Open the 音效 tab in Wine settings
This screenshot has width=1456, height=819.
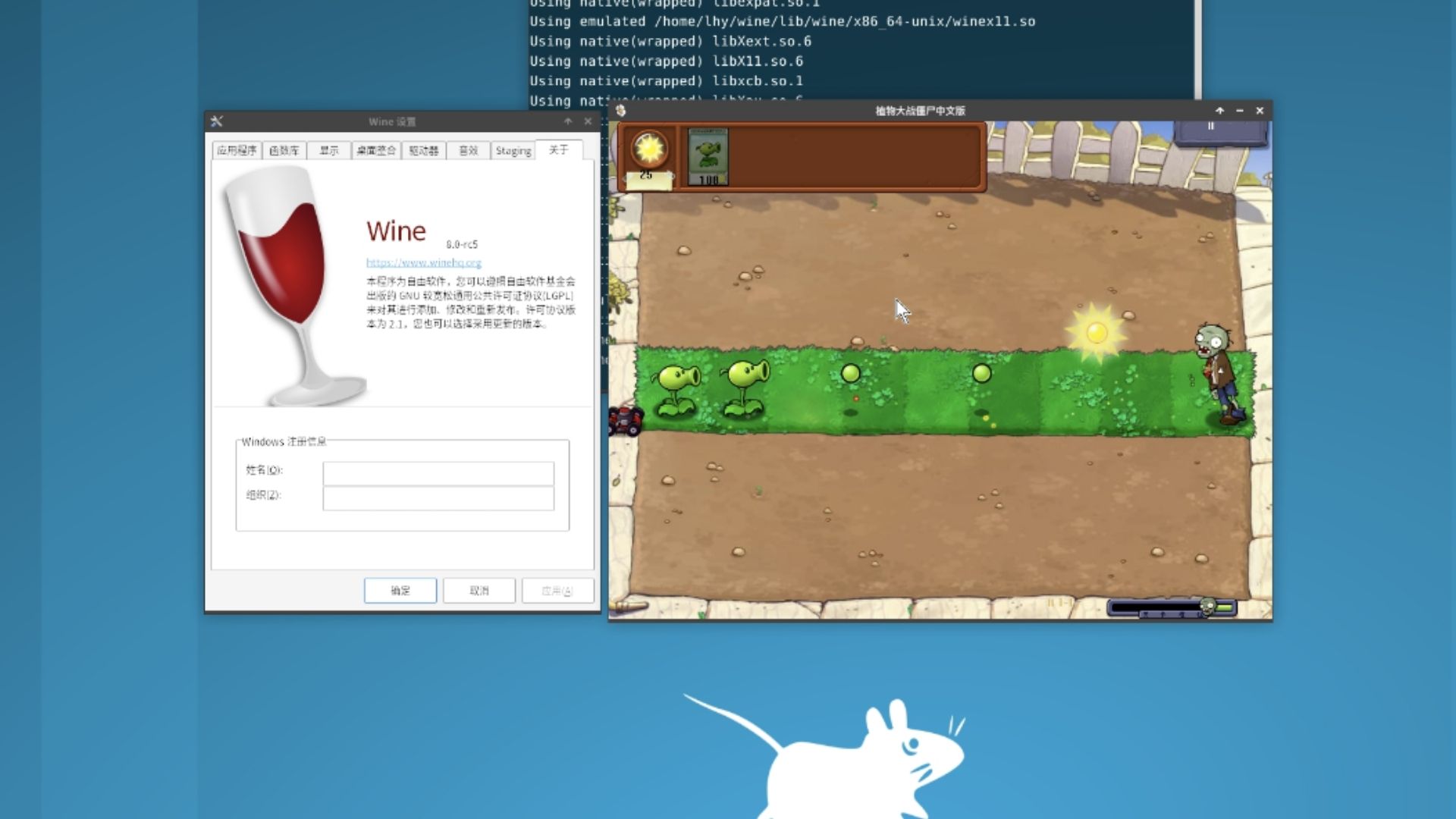(x=469, y=151)
